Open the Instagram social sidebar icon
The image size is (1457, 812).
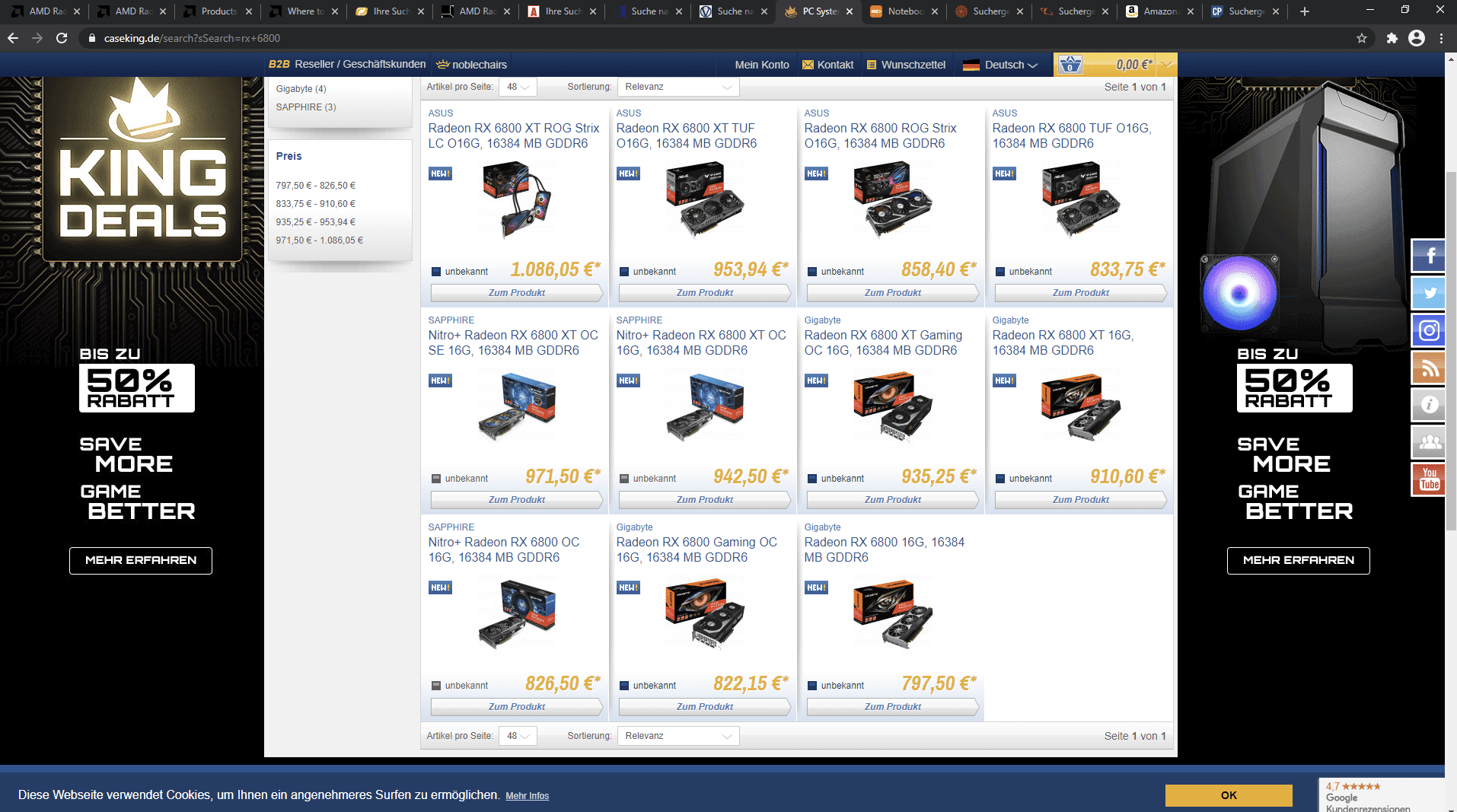[1429, 330]
